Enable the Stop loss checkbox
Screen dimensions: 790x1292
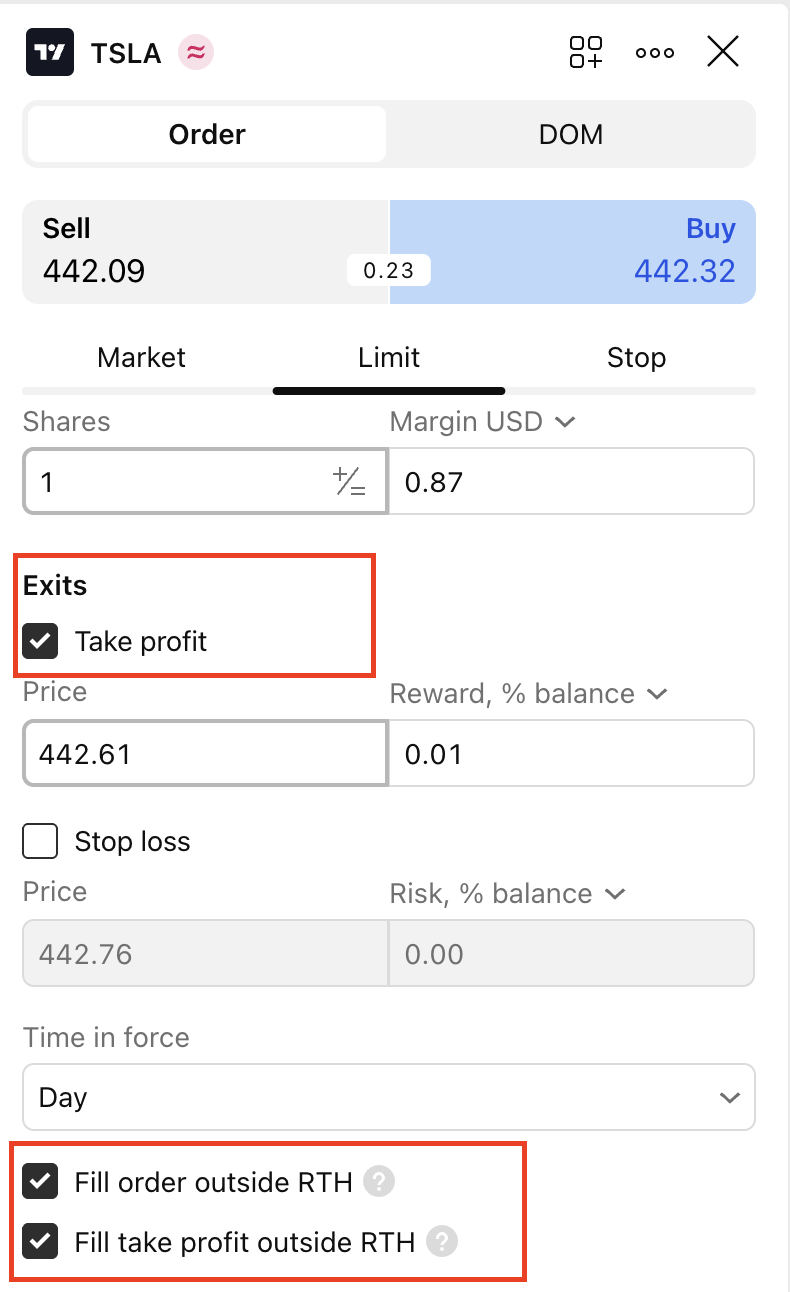point(40,842)
